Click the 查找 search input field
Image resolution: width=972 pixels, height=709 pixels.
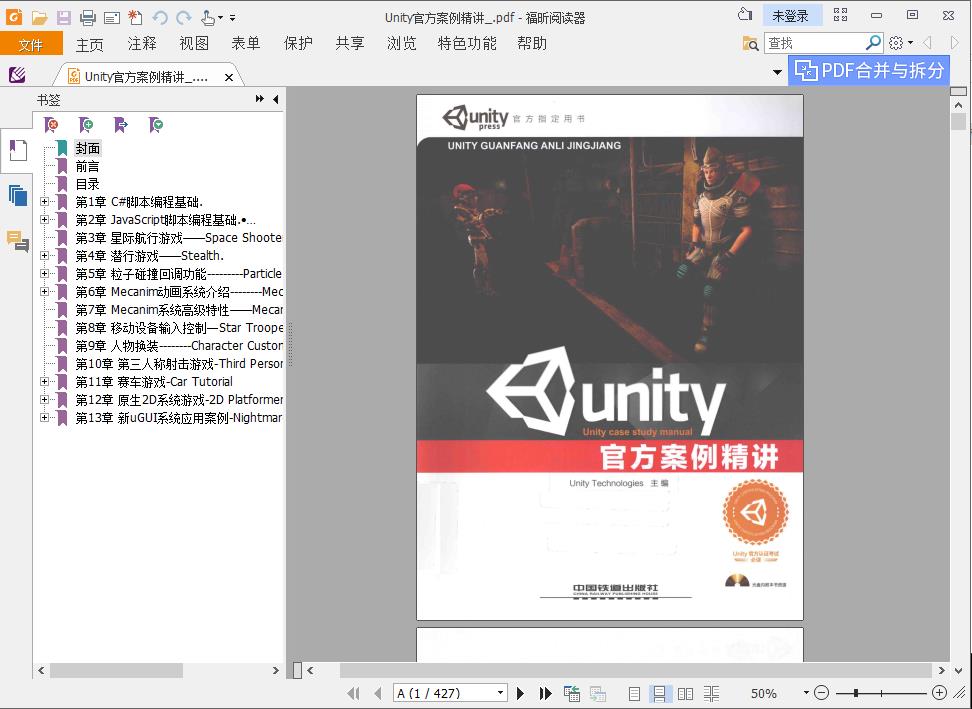pyautogui.click(x=814, y=43)
